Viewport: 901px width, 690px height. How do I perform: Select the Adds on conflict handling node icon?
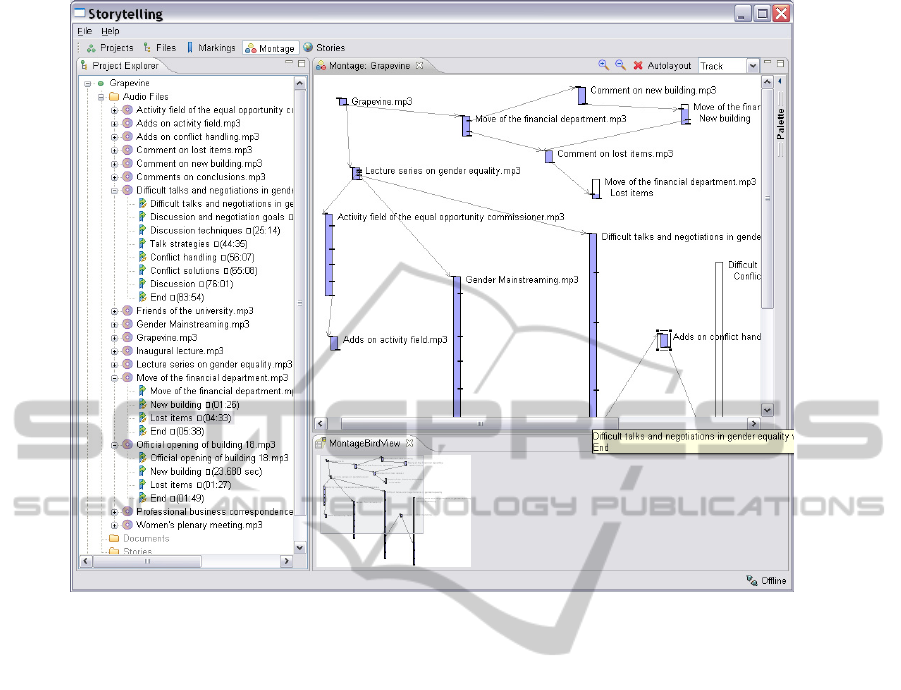tap(663, 340)
